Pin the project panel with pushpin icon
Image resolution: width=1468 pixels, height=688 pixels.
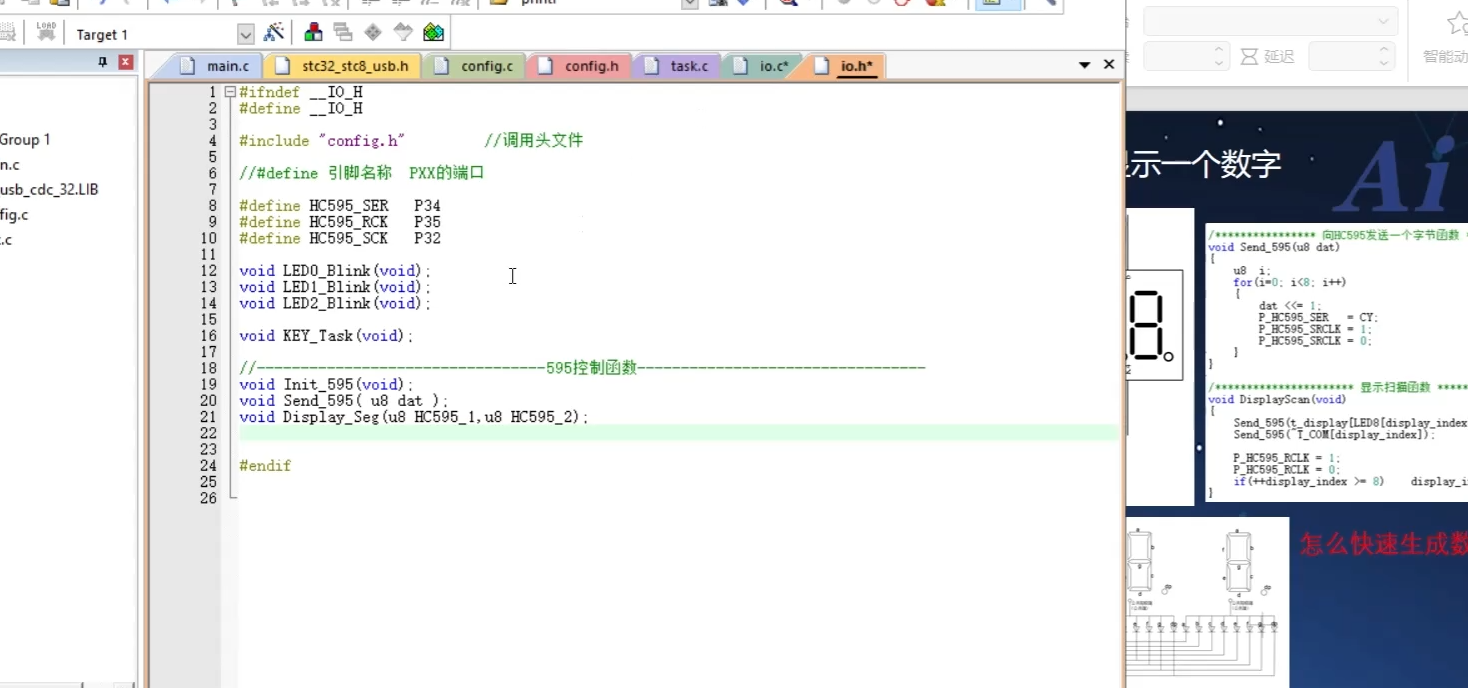(102, 62)
